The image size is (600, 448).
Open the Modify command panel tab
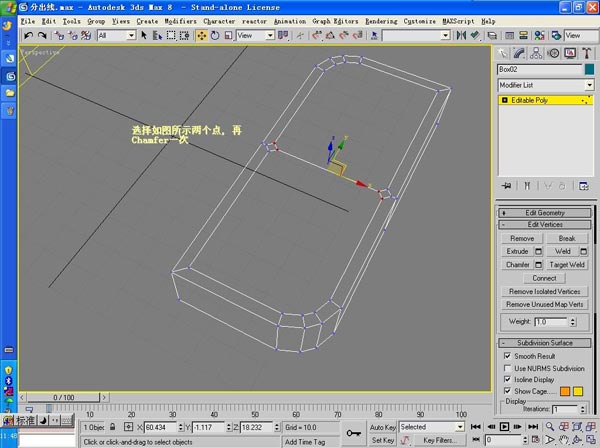click(519, 53)
